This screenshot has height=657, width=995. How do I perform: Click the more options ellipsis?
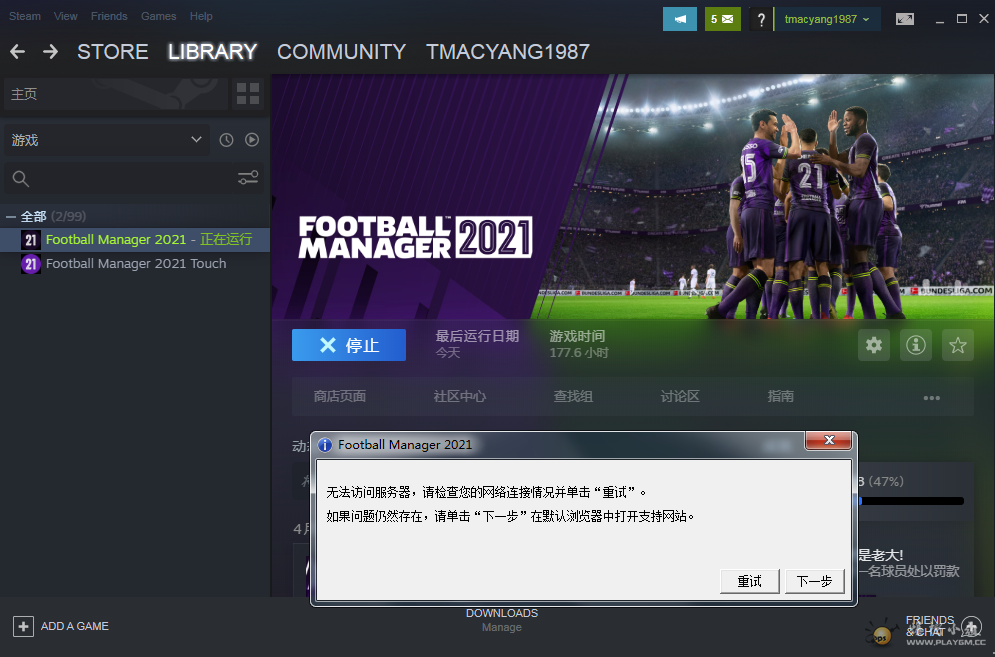coord(932,398)
